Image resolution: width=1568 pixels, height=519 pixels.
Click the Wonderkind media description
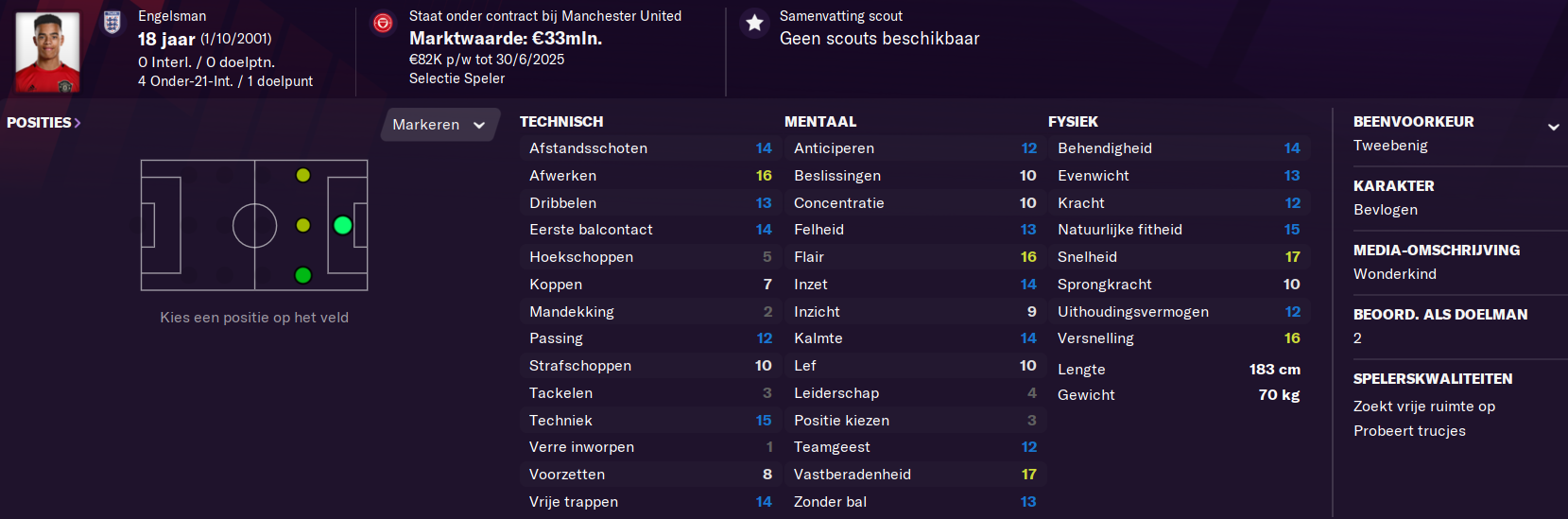point(1395,274)
